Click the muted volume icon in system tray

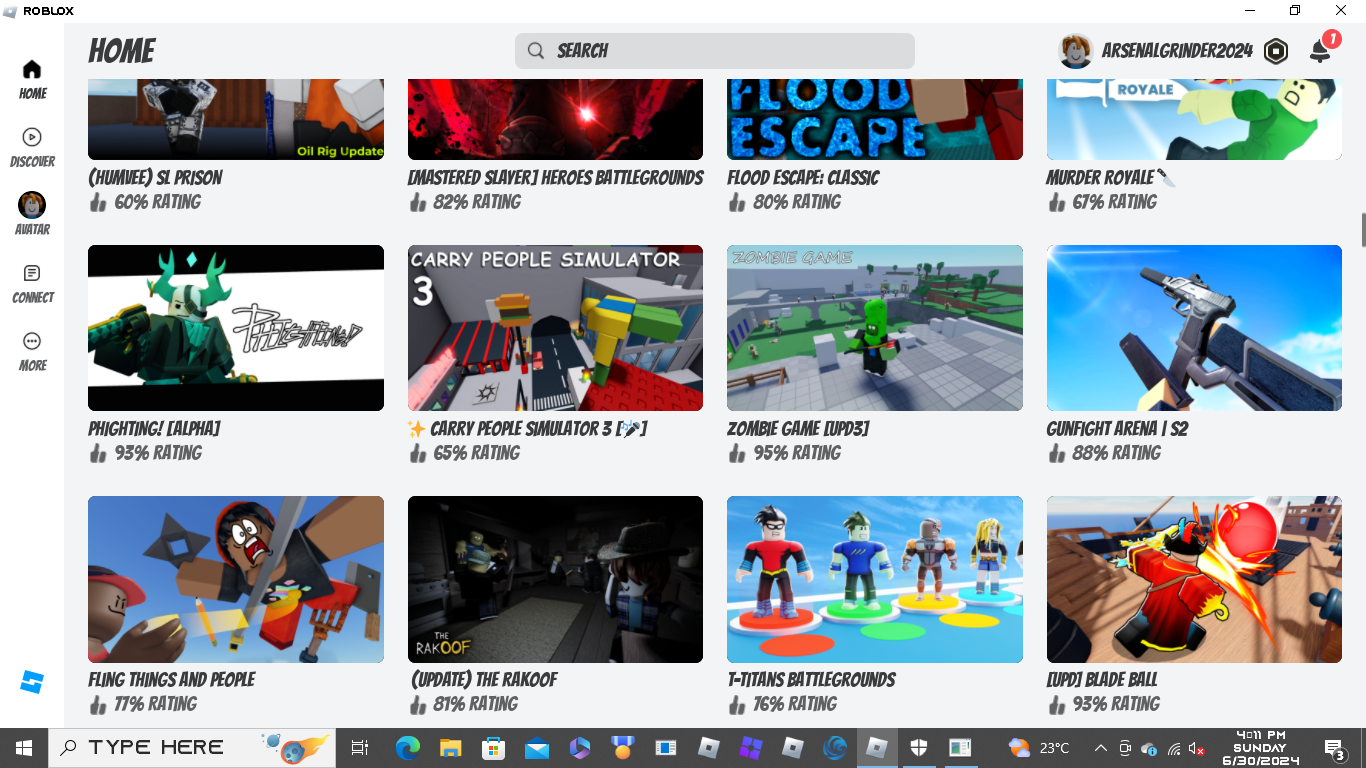(1196, 748)
